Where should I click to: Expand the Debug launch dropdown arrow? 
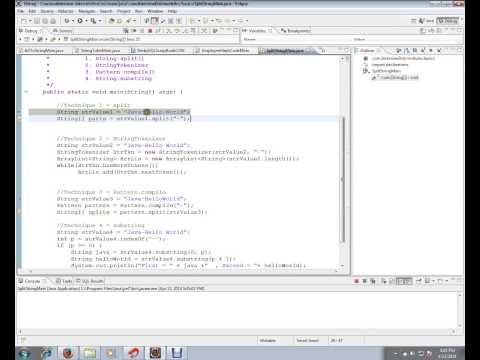[x=73, y=21]
